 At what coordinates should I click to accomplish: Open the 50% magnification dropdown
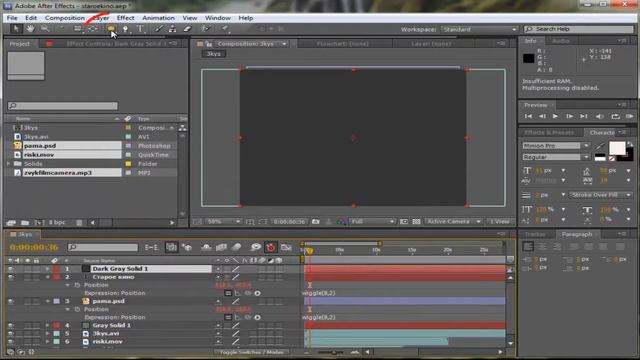tap(223, 222)
